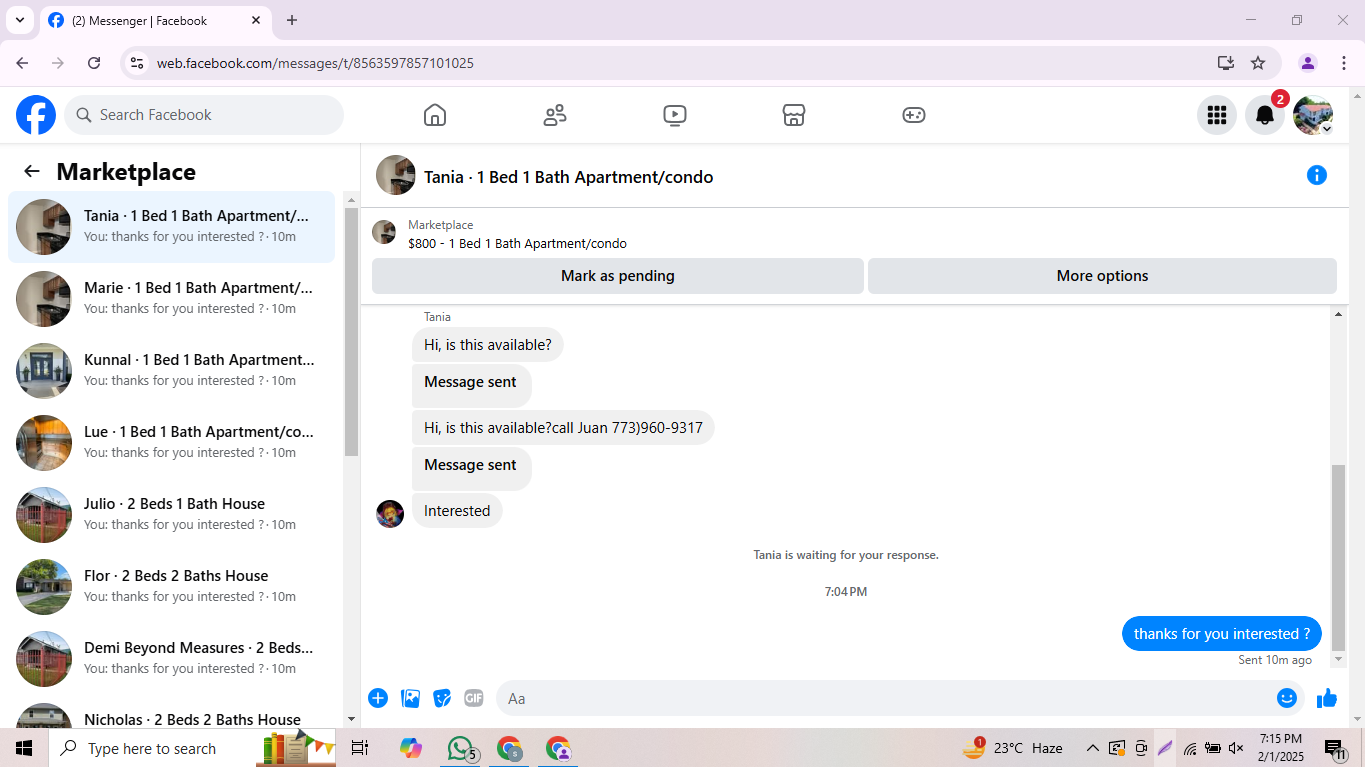The width and height of the screenshot is (1365, 767).
Task: Mark the listing as pending
Action: 618,276
